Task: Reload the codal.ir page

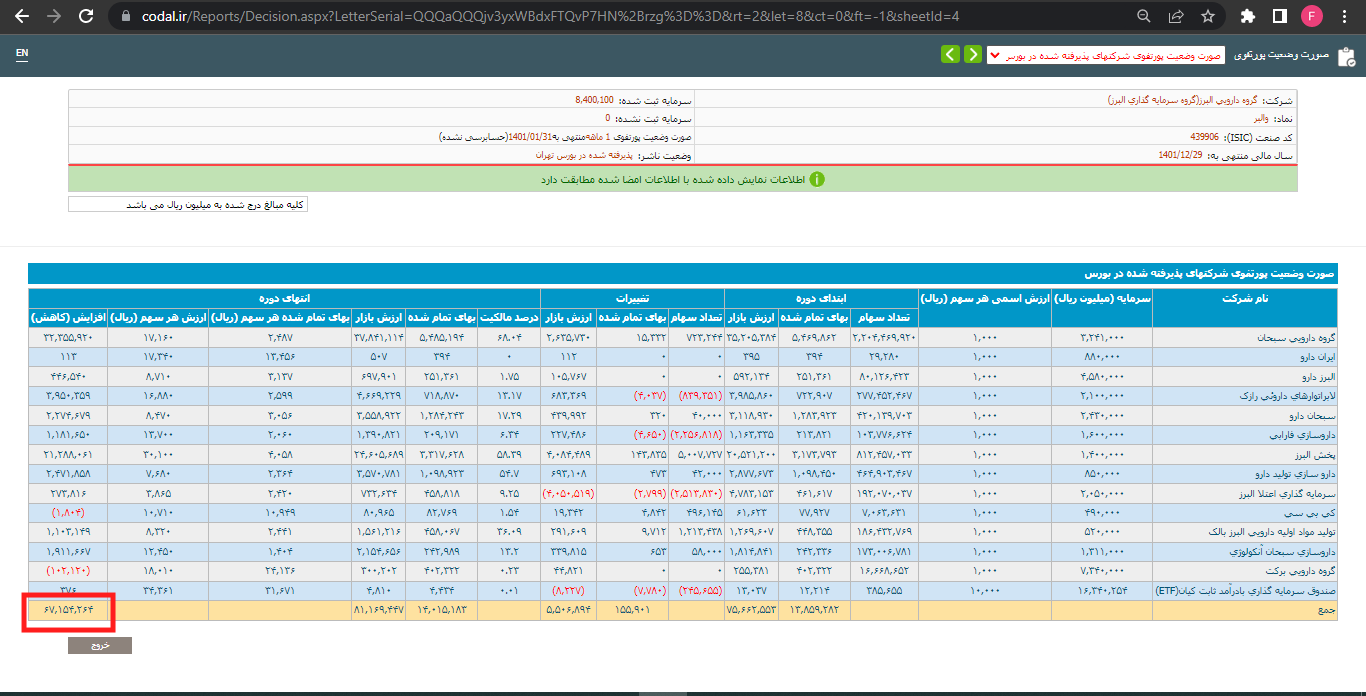Action: (x=86, y=16)
